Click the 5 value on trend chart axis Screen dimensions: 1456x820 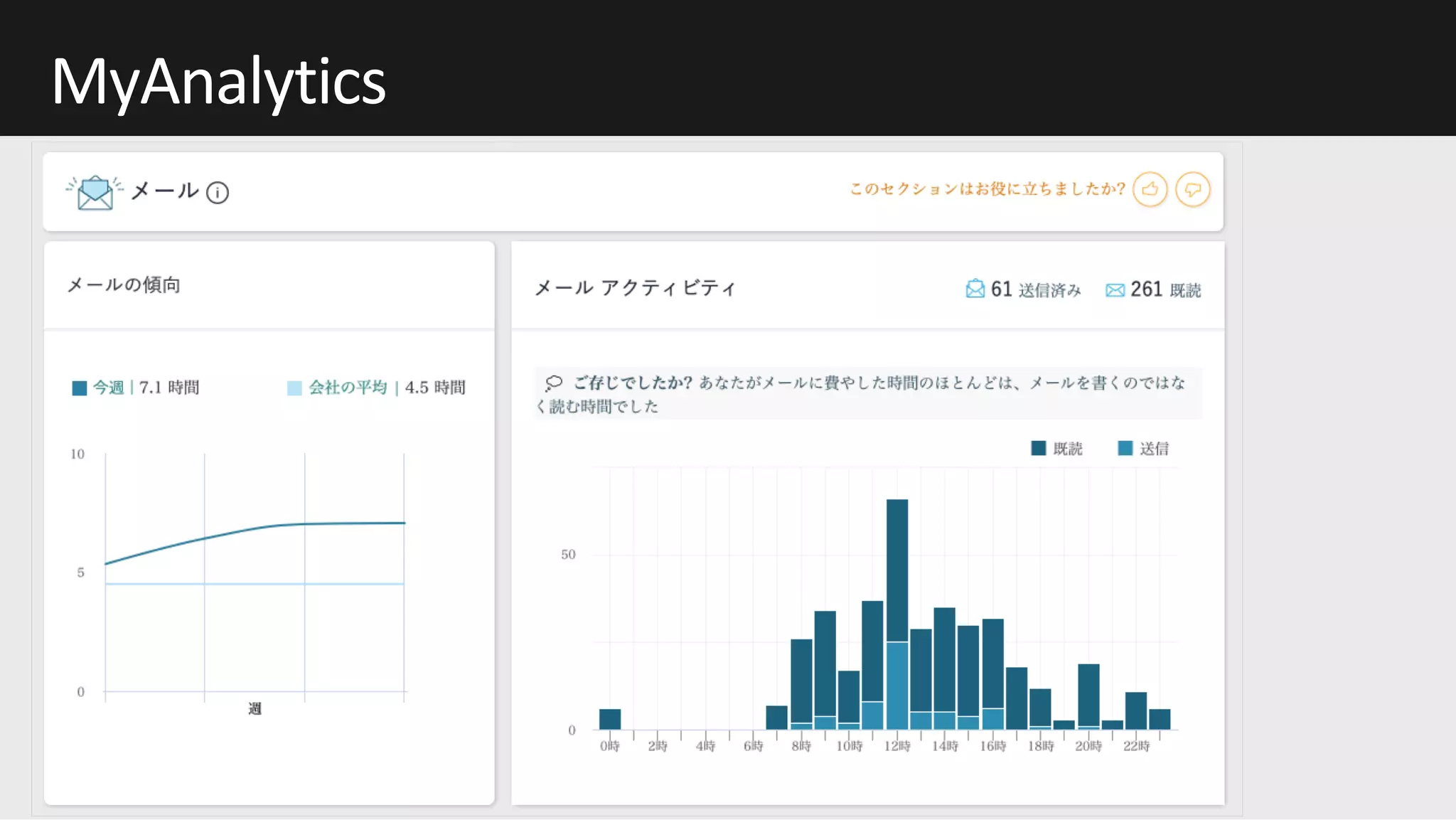click(80, 573)
